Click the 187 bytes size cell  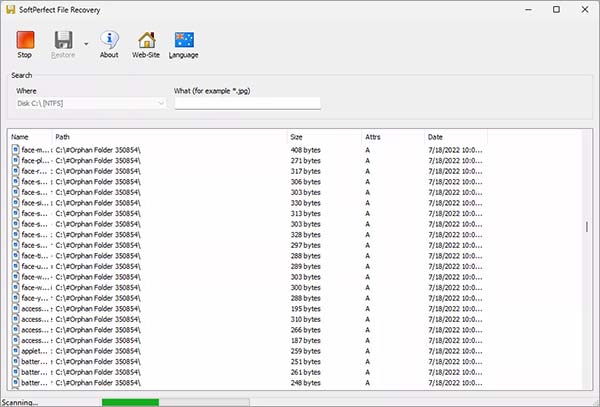point(305,340)
